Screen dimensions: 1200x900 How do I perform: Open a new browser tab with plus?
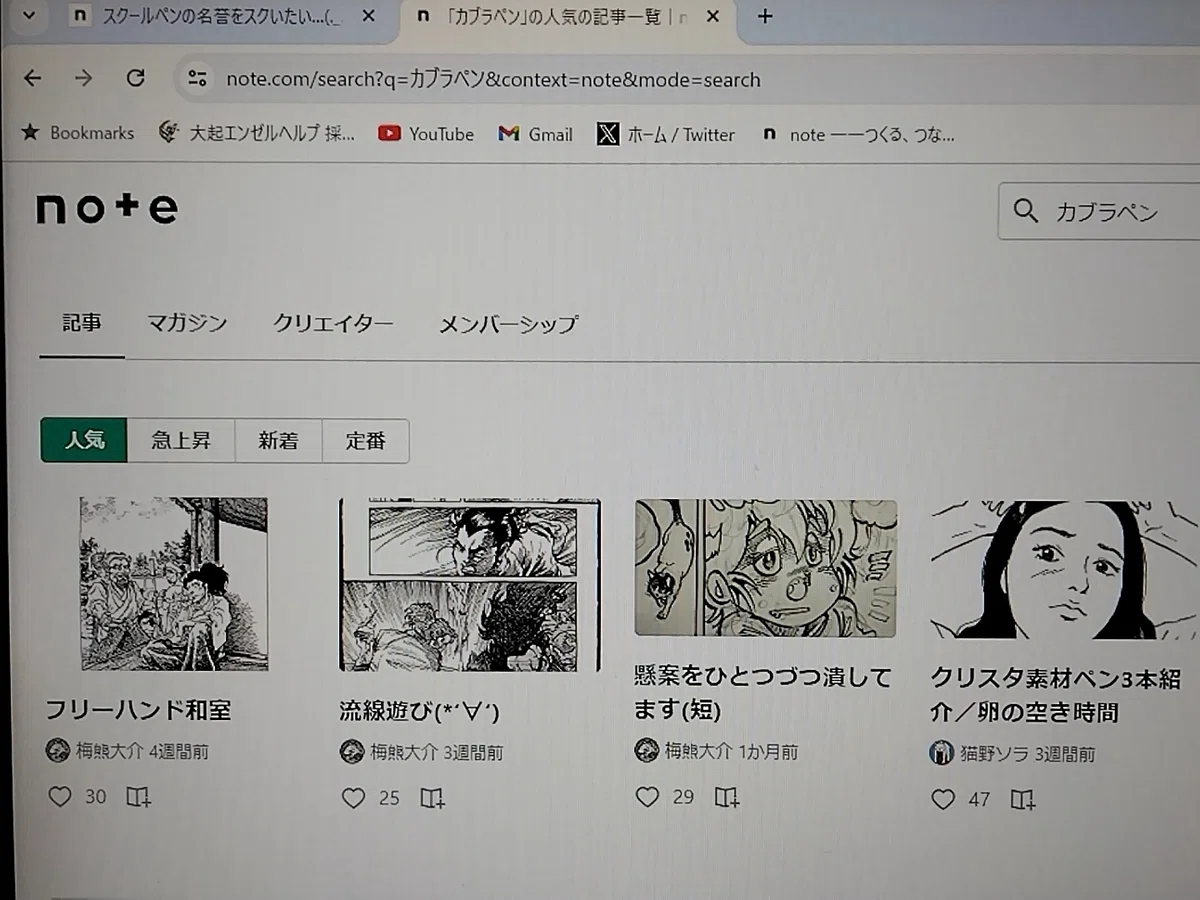(x=765, y=16)
